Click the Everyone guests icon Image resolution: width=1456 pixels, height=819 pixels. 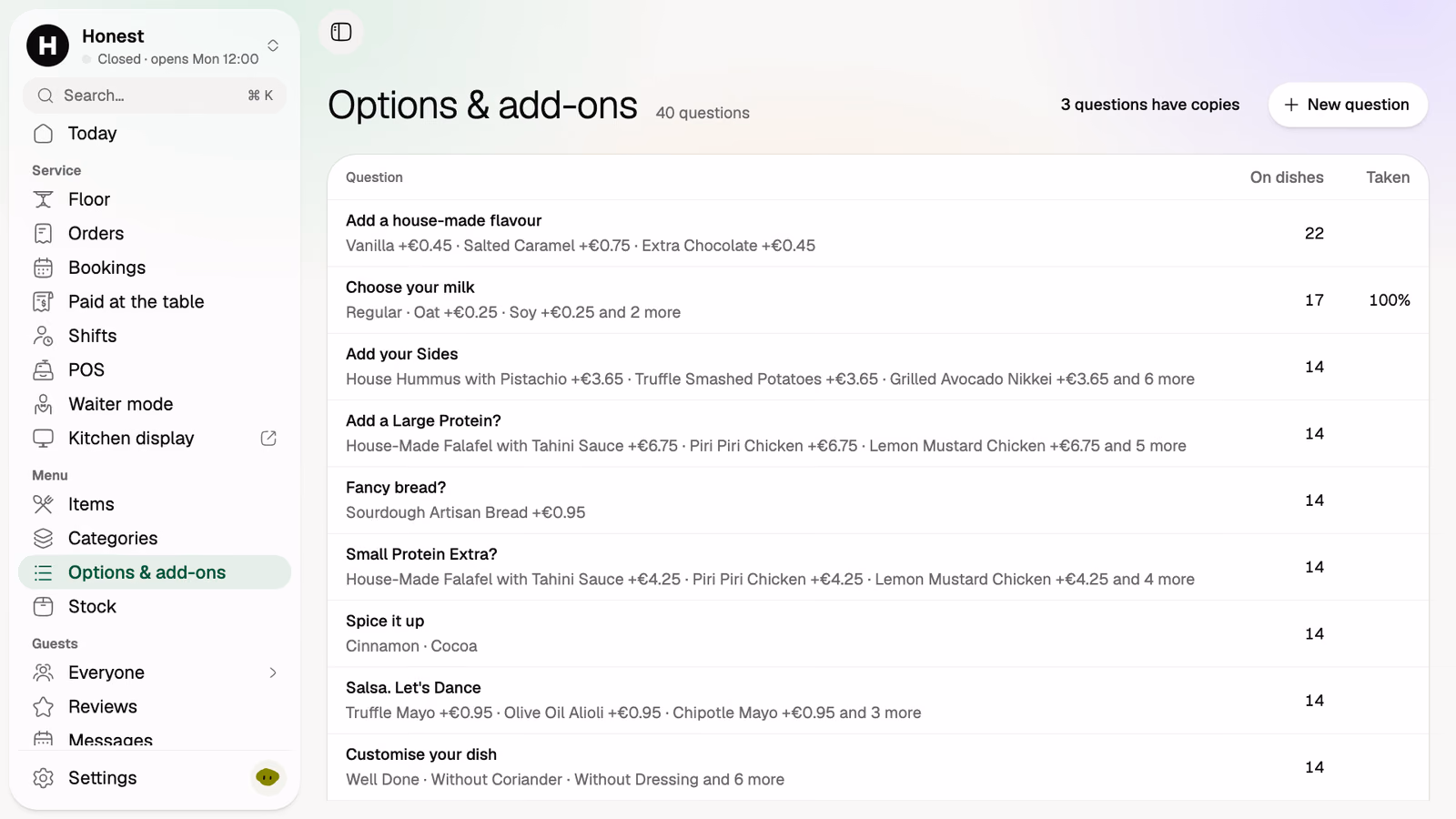(43, 672)
